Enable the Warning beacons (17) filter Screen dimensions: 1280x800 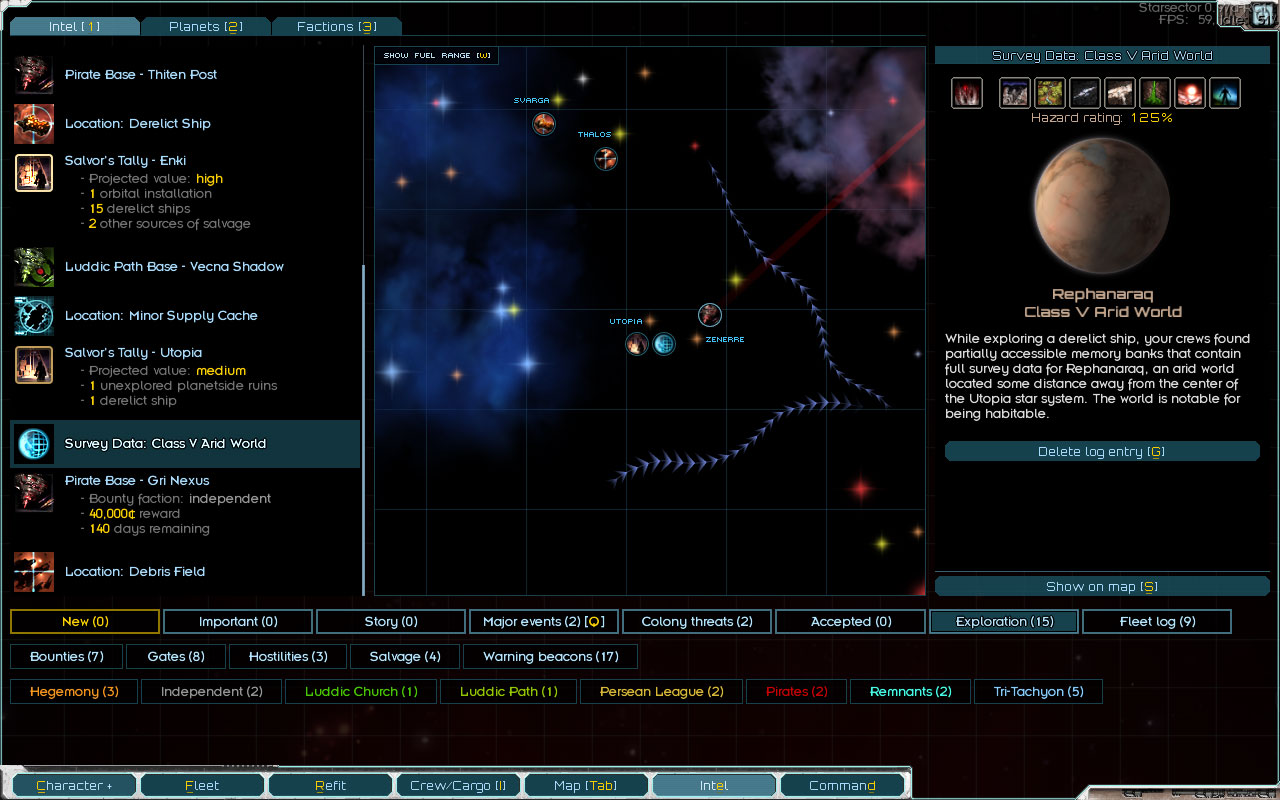pos(551,657)
